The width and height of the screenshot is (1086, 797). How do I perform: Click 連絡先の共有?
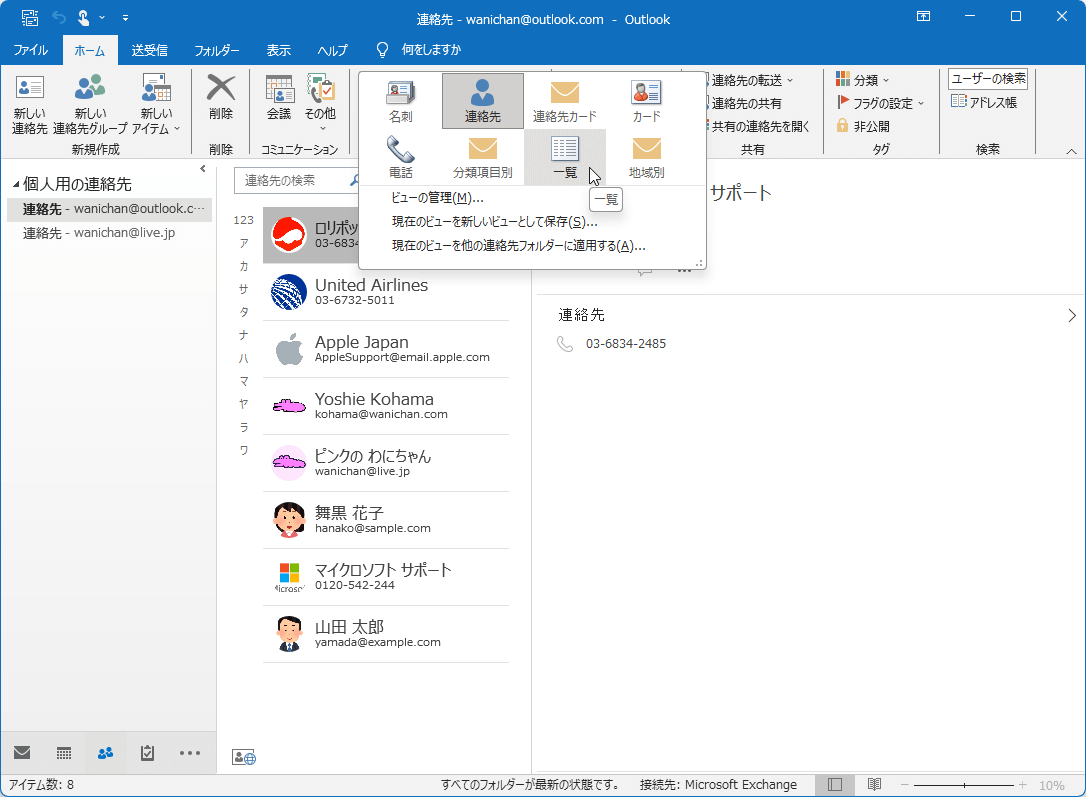746,103
